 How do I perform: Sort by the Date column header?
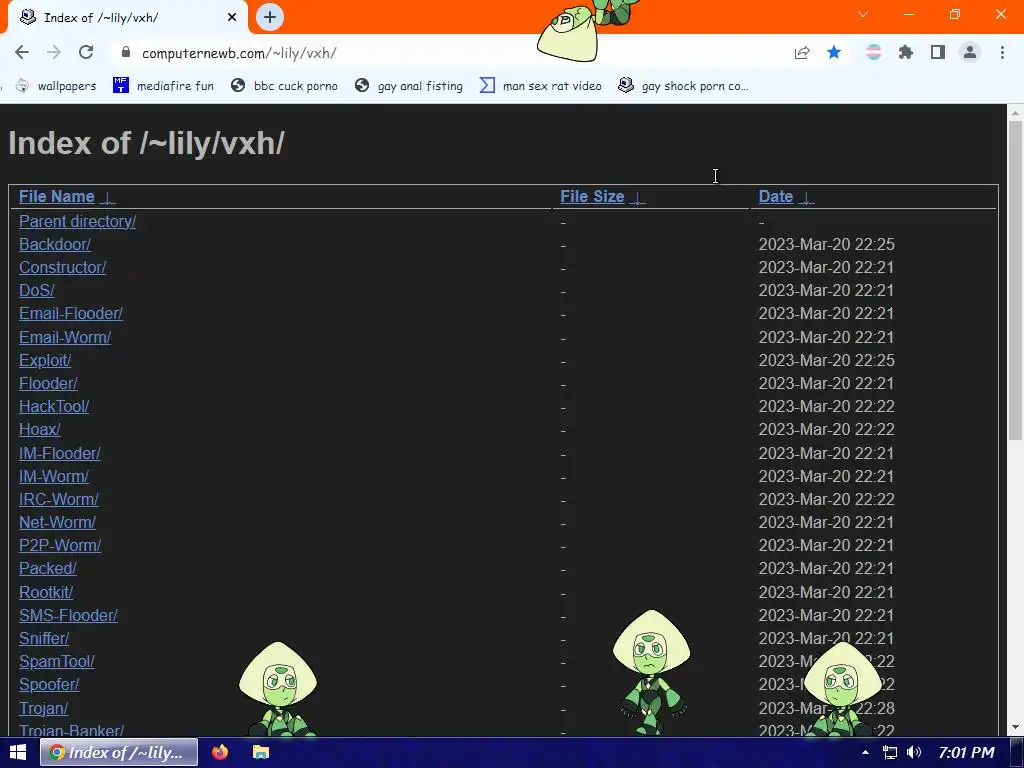[x=776, y=197]
